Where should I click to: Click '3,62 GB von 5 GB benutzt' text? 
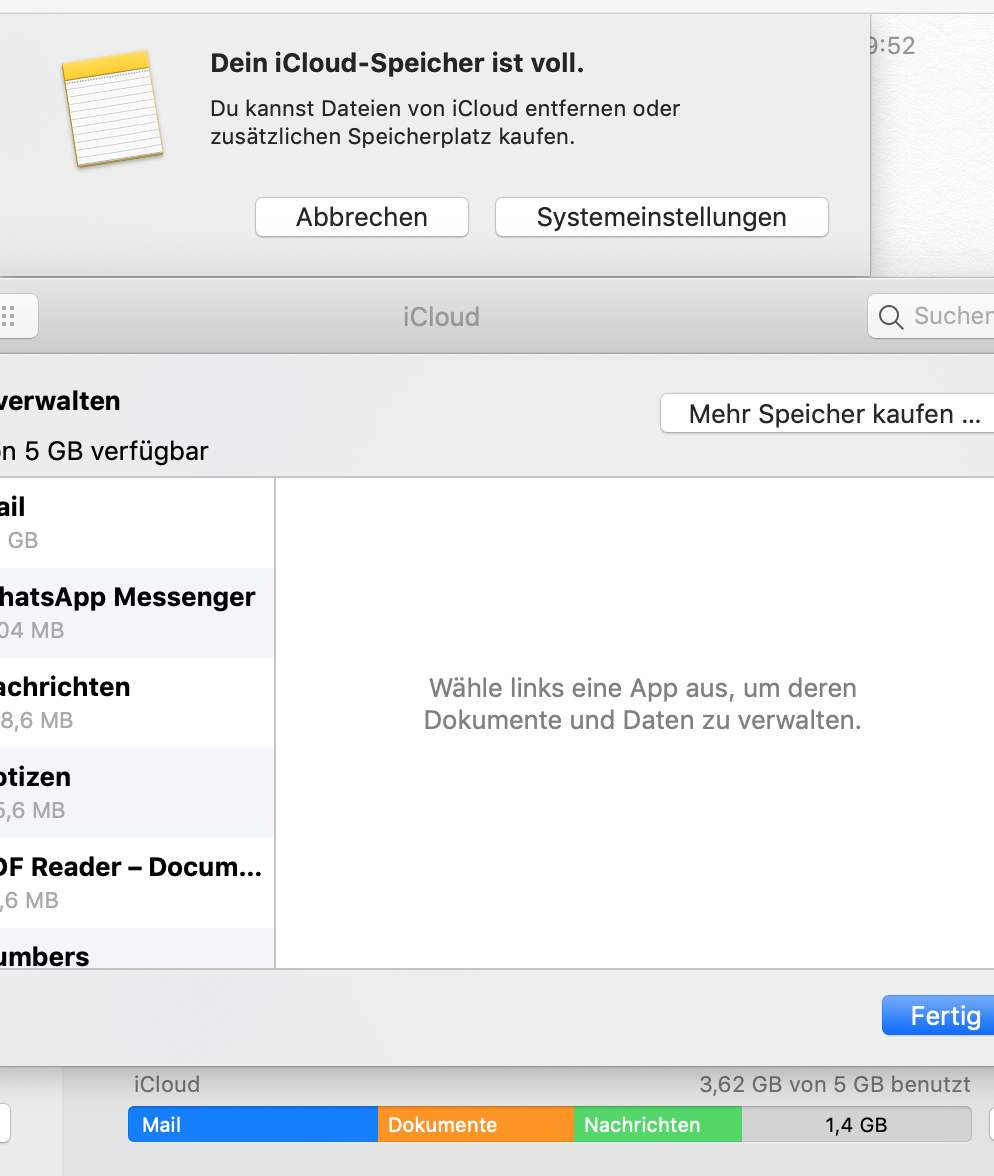tap(835, 1084)
